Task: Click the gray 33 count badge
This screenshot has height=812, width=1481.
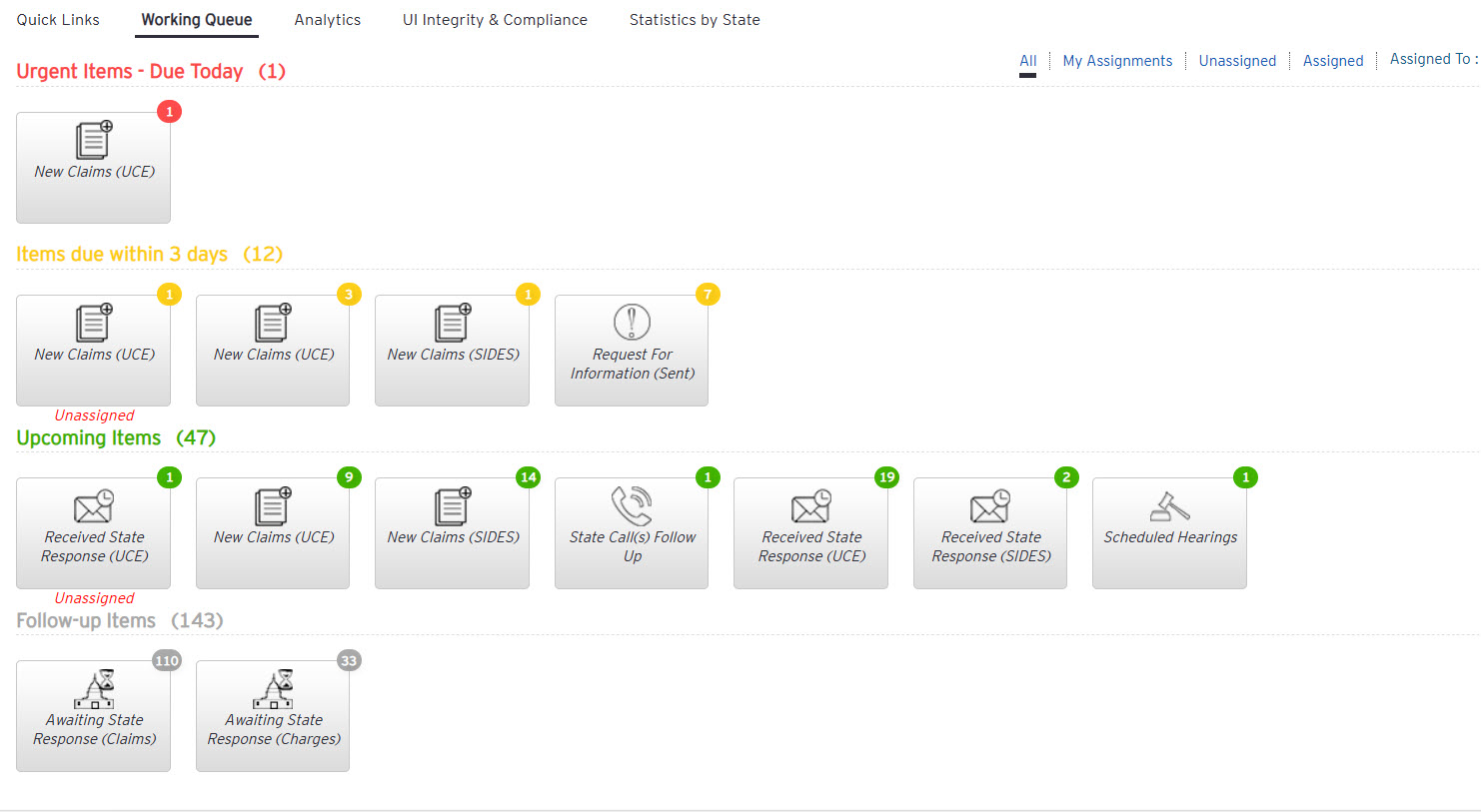Action: click(x=349, y=660)
